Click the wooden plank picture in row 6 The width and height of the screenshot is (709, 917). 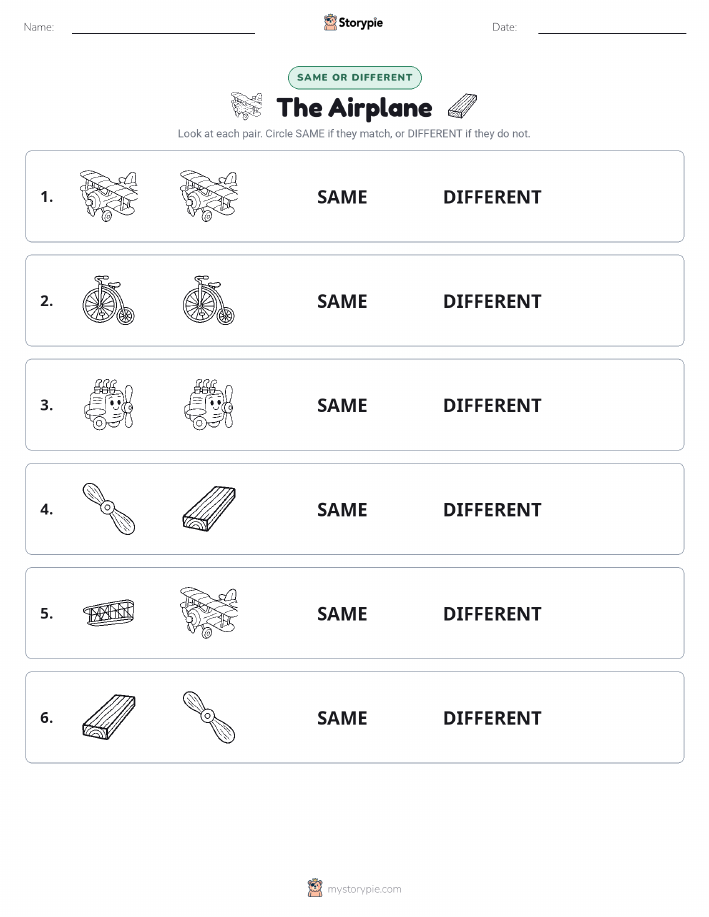[109, 717]
